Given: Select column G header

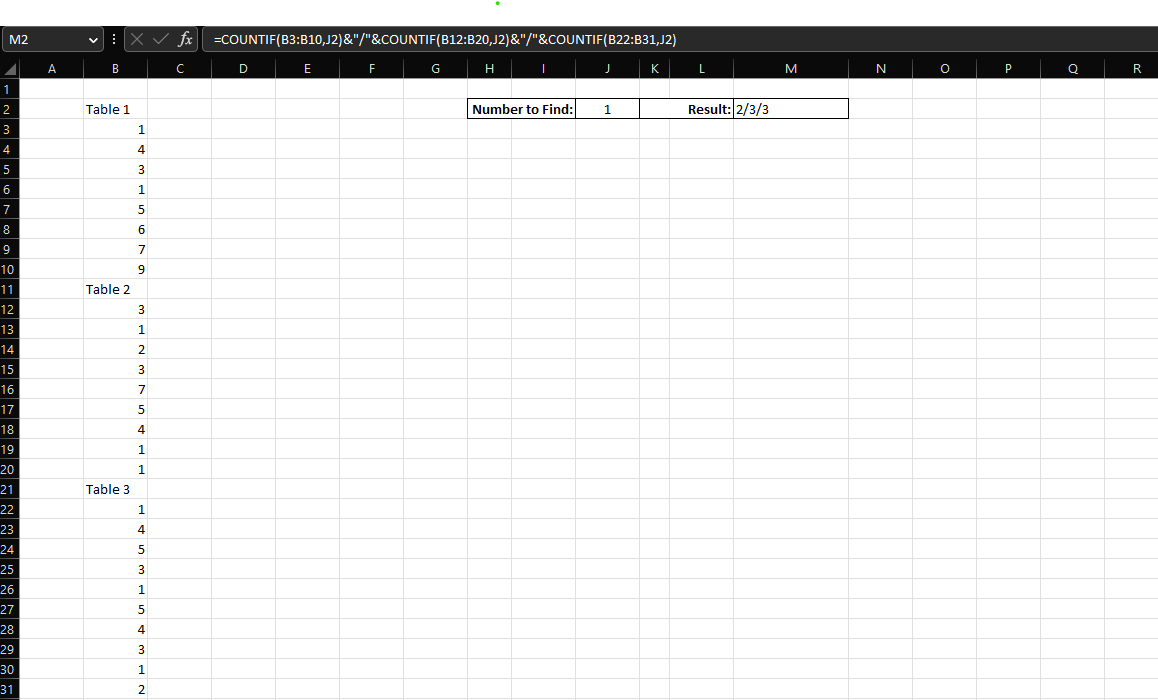Looking at the screenshot, I should point(436,69).
